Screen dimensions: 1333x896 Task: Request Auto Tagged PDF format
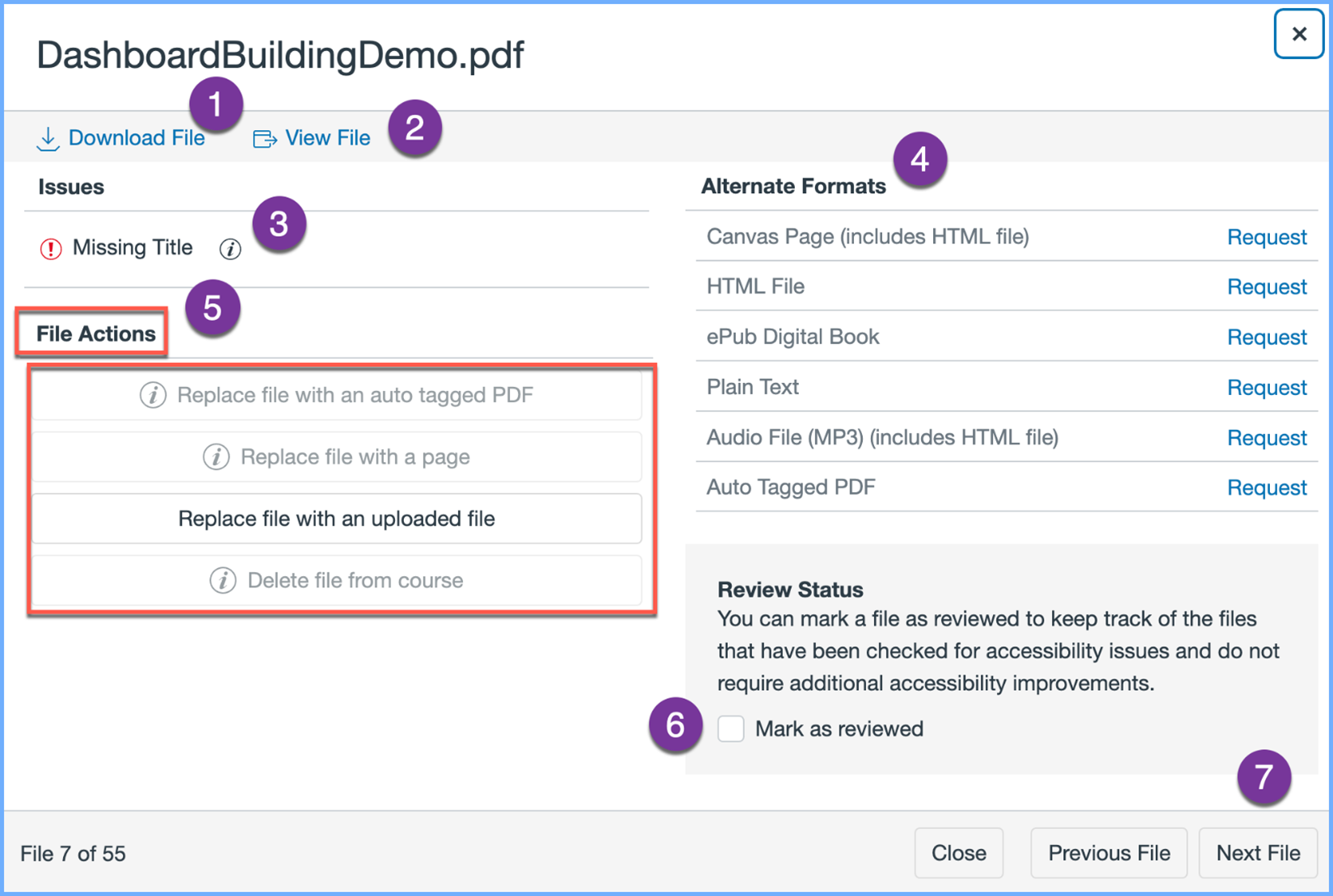pos(1267,487)
